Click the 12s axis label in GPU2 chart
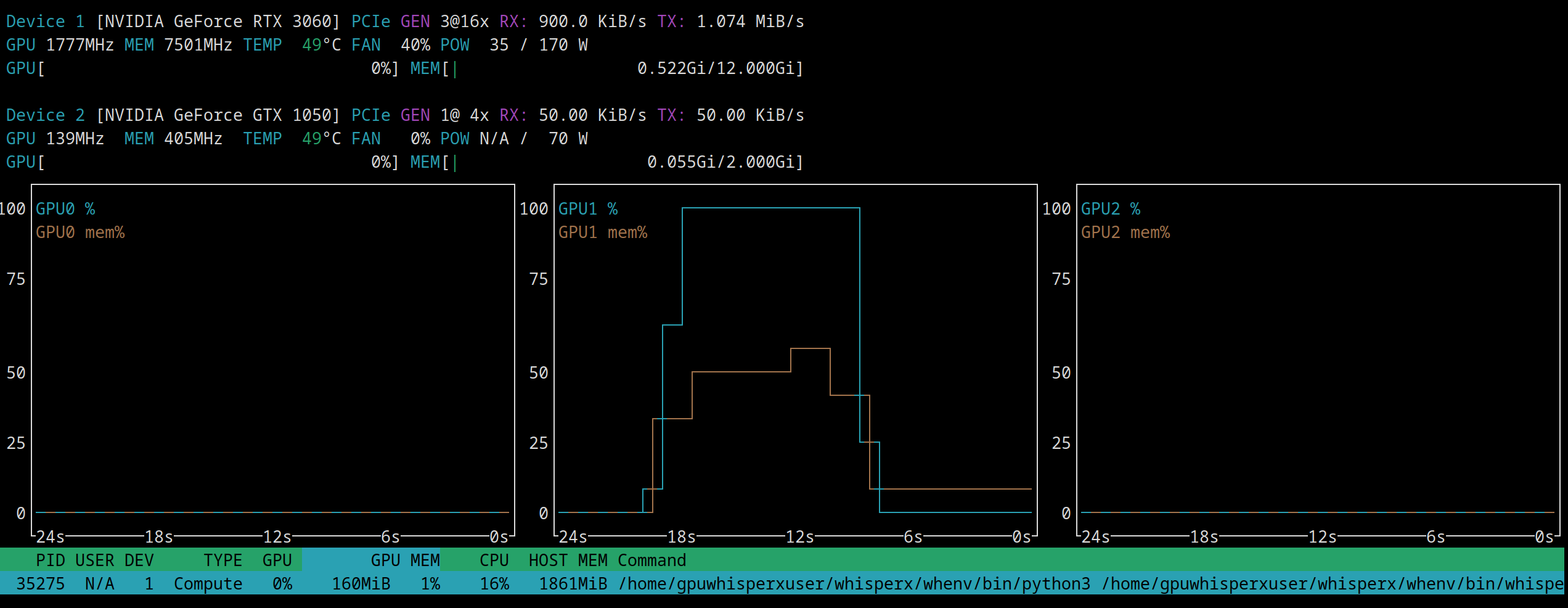Viewport: 1568px width, 608px height. (1322, 537)
